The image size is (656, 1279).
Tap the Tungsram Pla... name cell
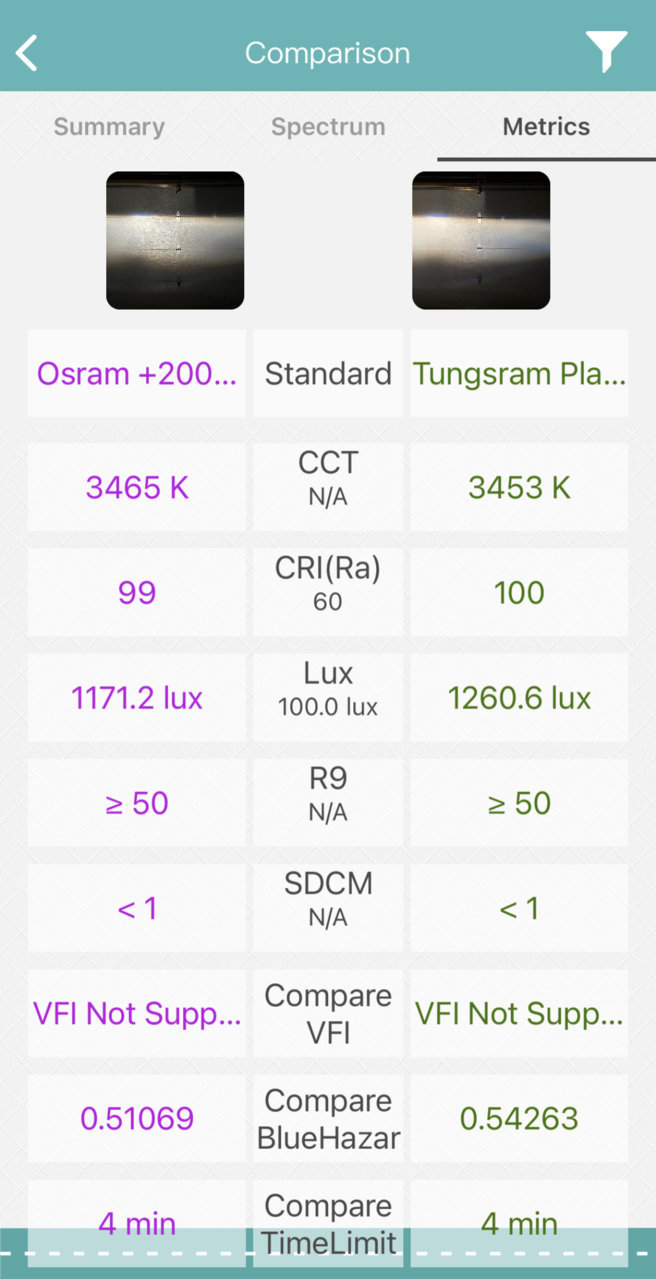point(519,374)
